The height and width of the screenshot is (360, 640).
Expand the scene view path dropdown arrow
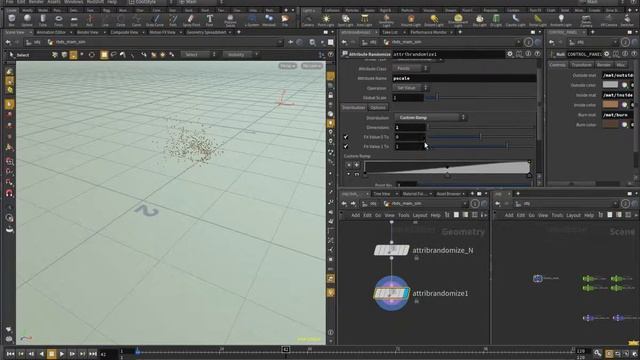280,42
